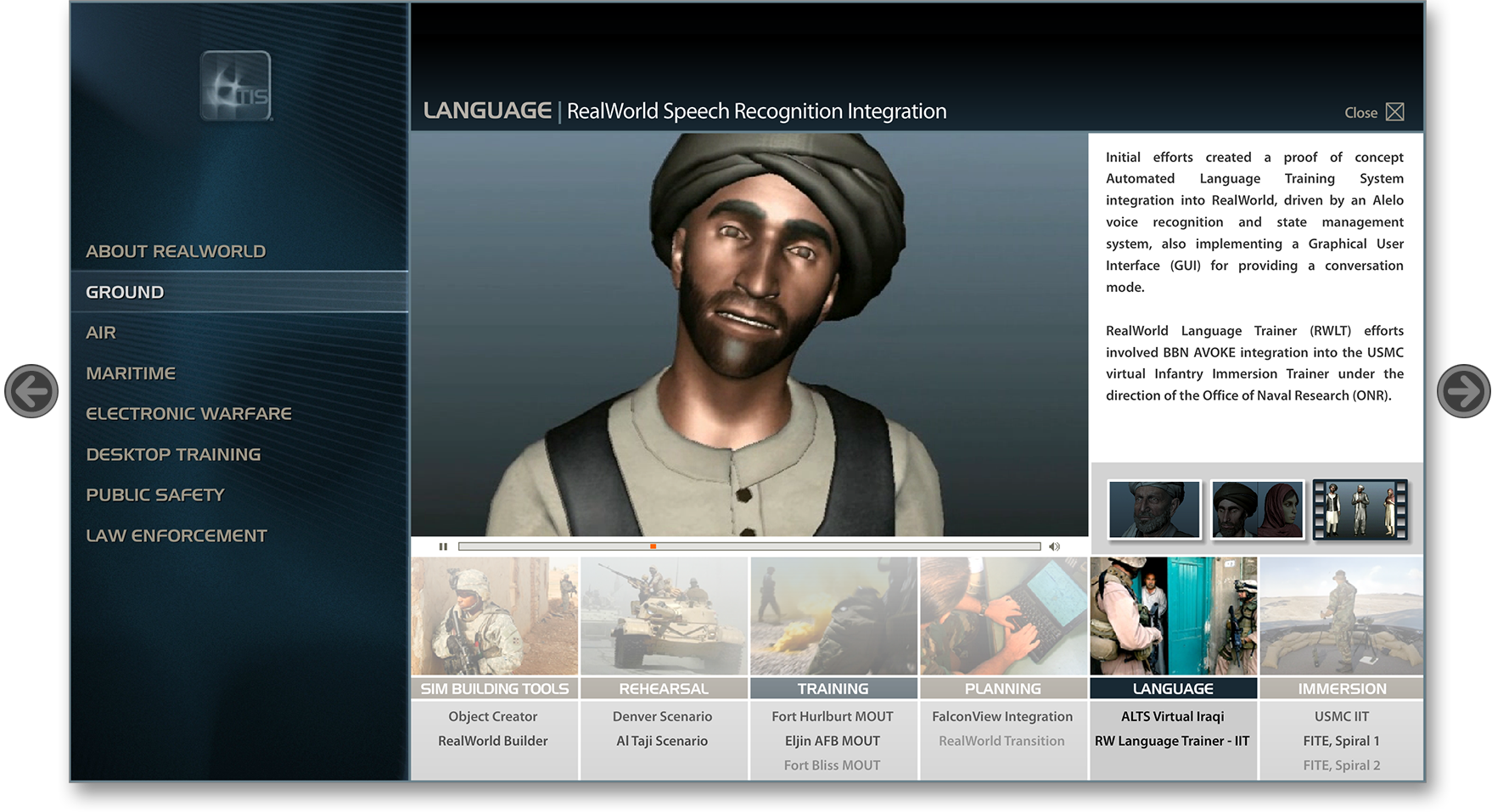
Task: Select the Immersion tab
Action: pos(1342,688)
